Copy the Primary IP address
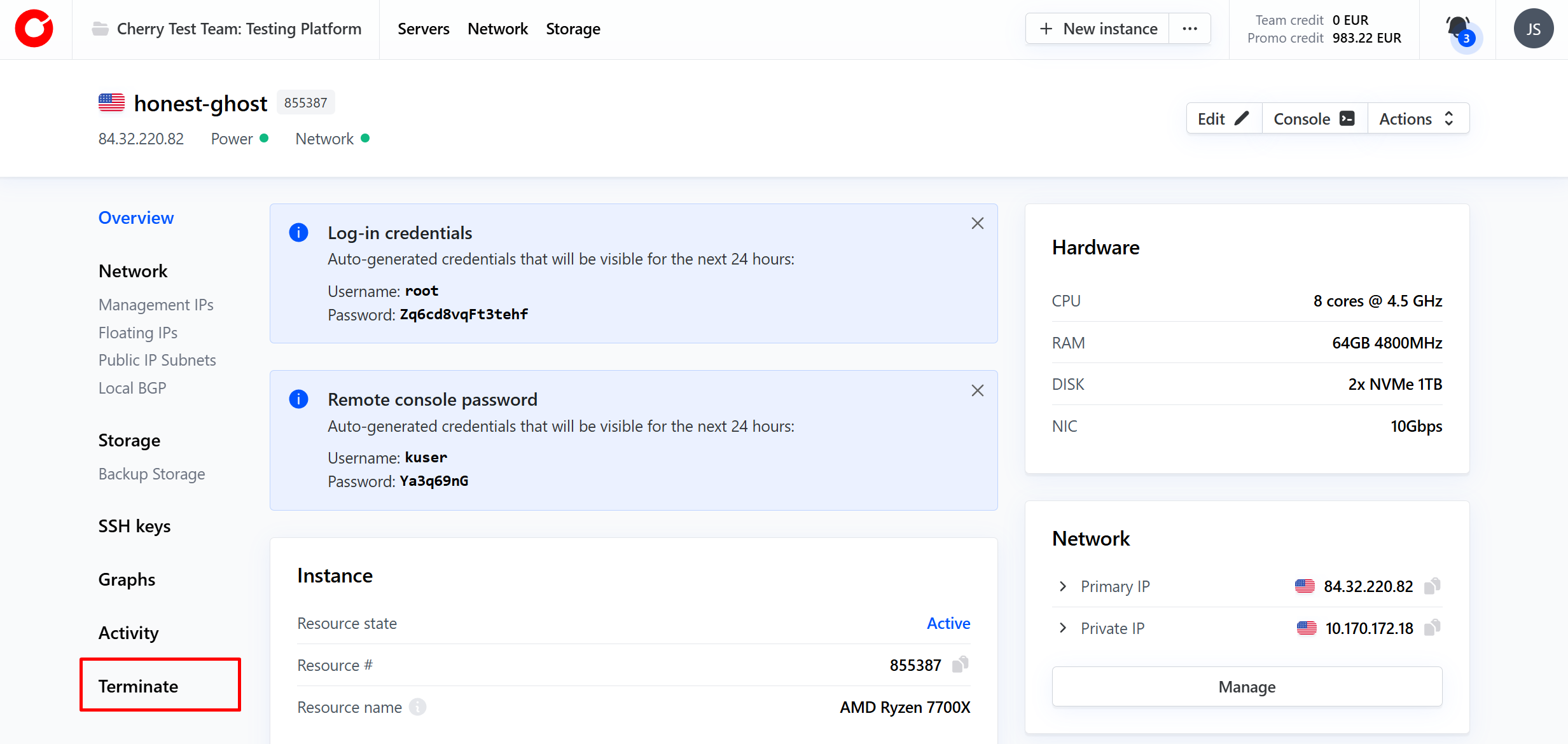The image size is (1568, 744). click(x=1432, y=586)
